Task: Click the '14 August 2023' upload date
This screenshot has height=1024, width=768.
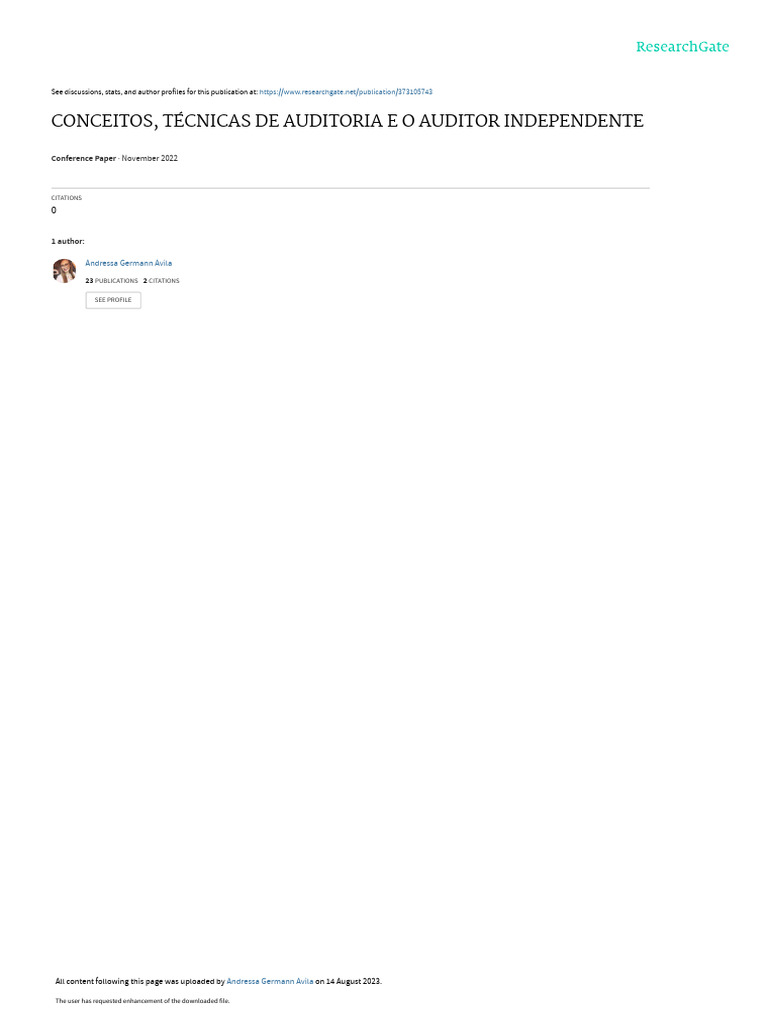Action: pos(353,981)
